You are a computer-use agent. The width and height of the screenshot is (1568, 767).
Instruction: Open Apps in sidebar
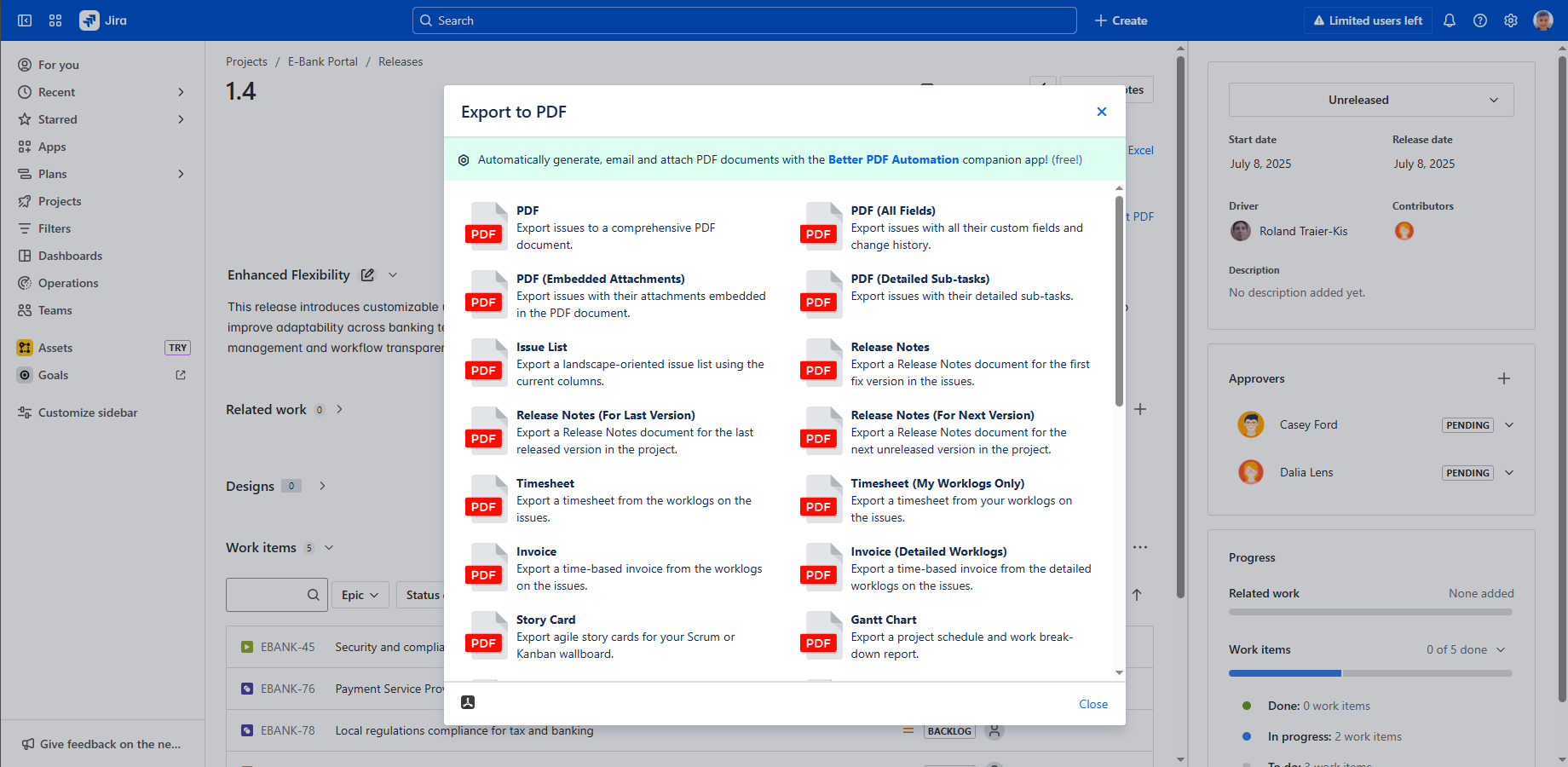[x=102, y=147]
